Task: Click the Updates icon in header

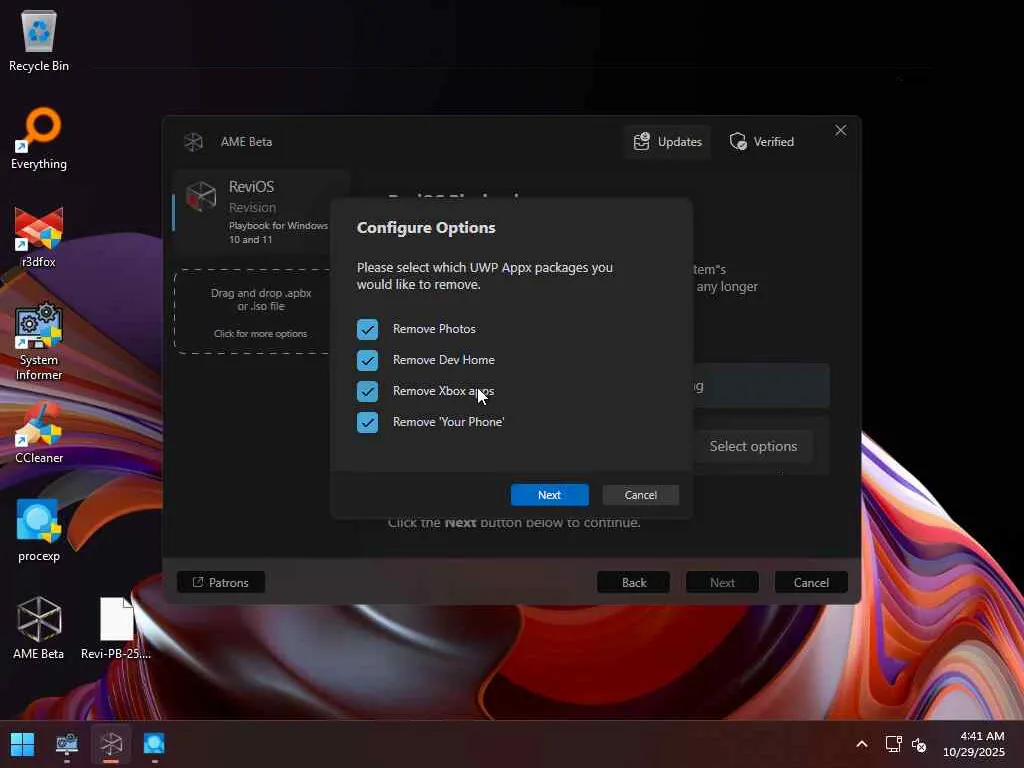Action: (641, 142)
